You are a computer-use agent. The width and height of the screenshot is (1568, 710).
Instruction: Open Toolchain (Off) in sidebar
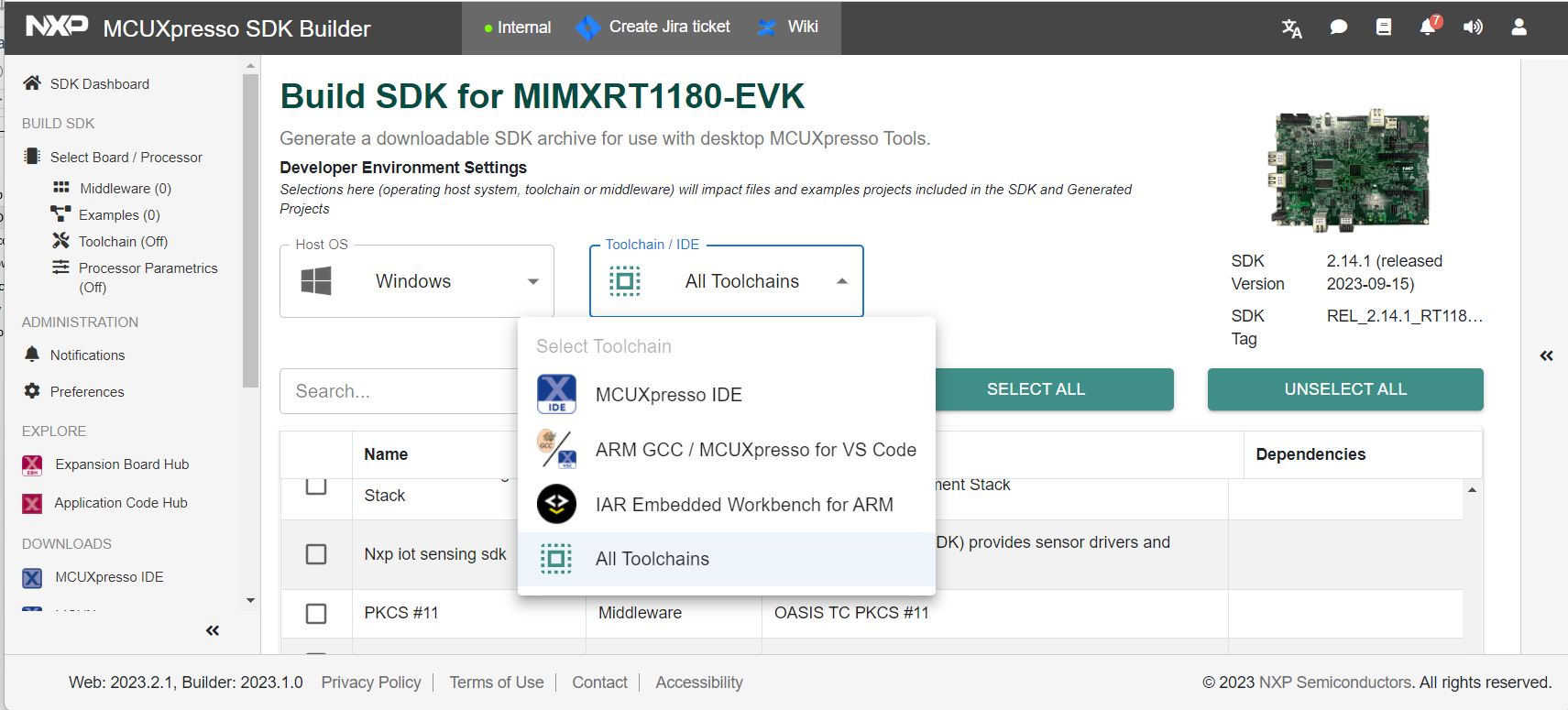[x=123, y=241]
